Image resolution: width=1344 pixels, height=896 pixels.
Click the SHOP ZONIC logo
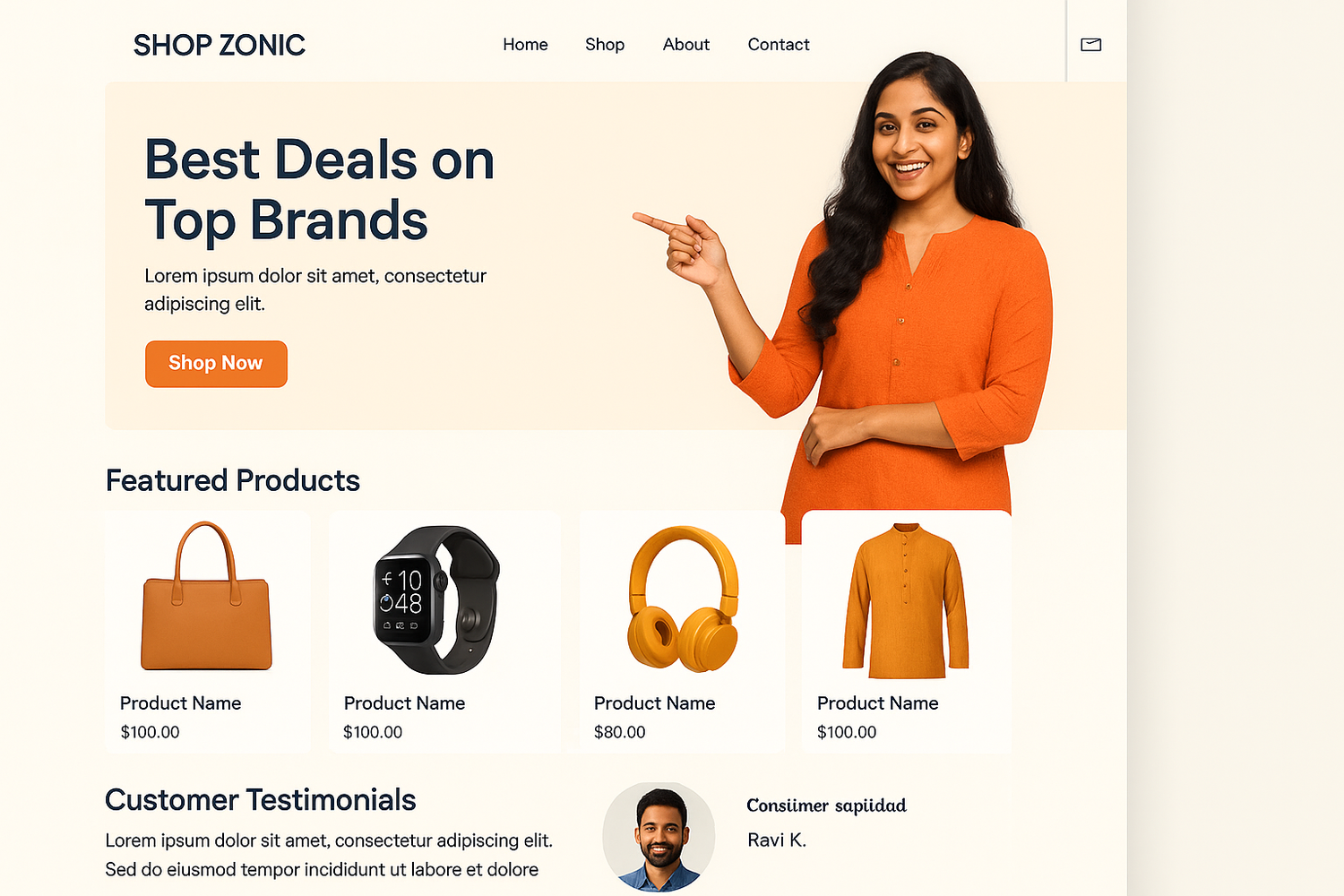pos(220,45)
